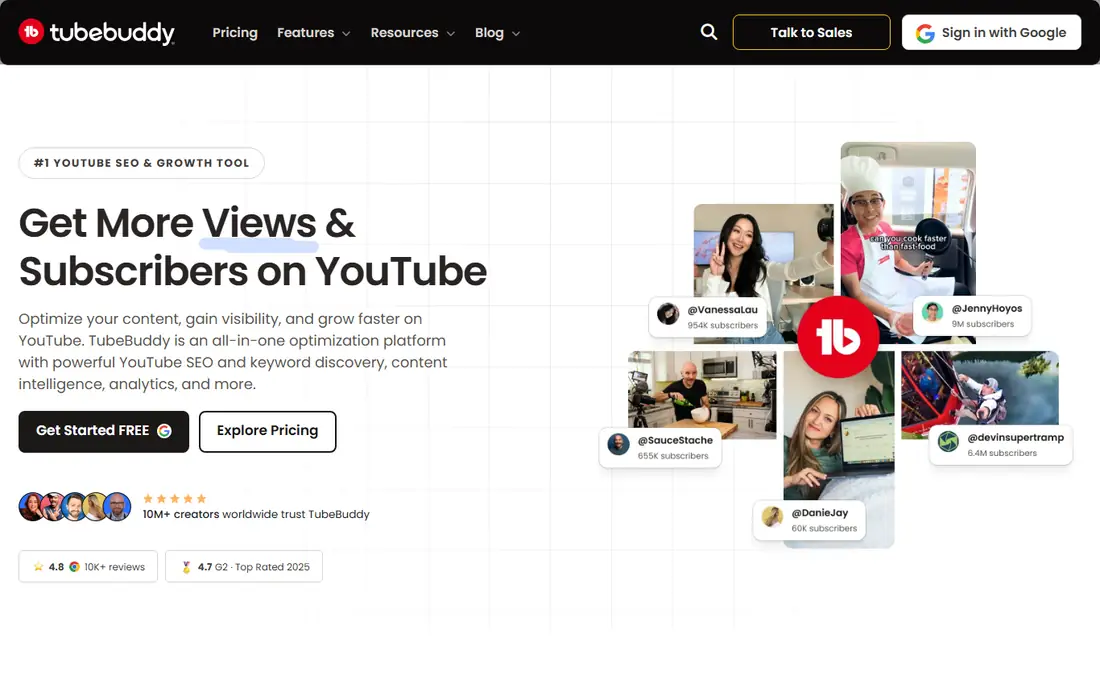Click the 4.7 G2 Top Rated 2025 badge

click(243, 567)
